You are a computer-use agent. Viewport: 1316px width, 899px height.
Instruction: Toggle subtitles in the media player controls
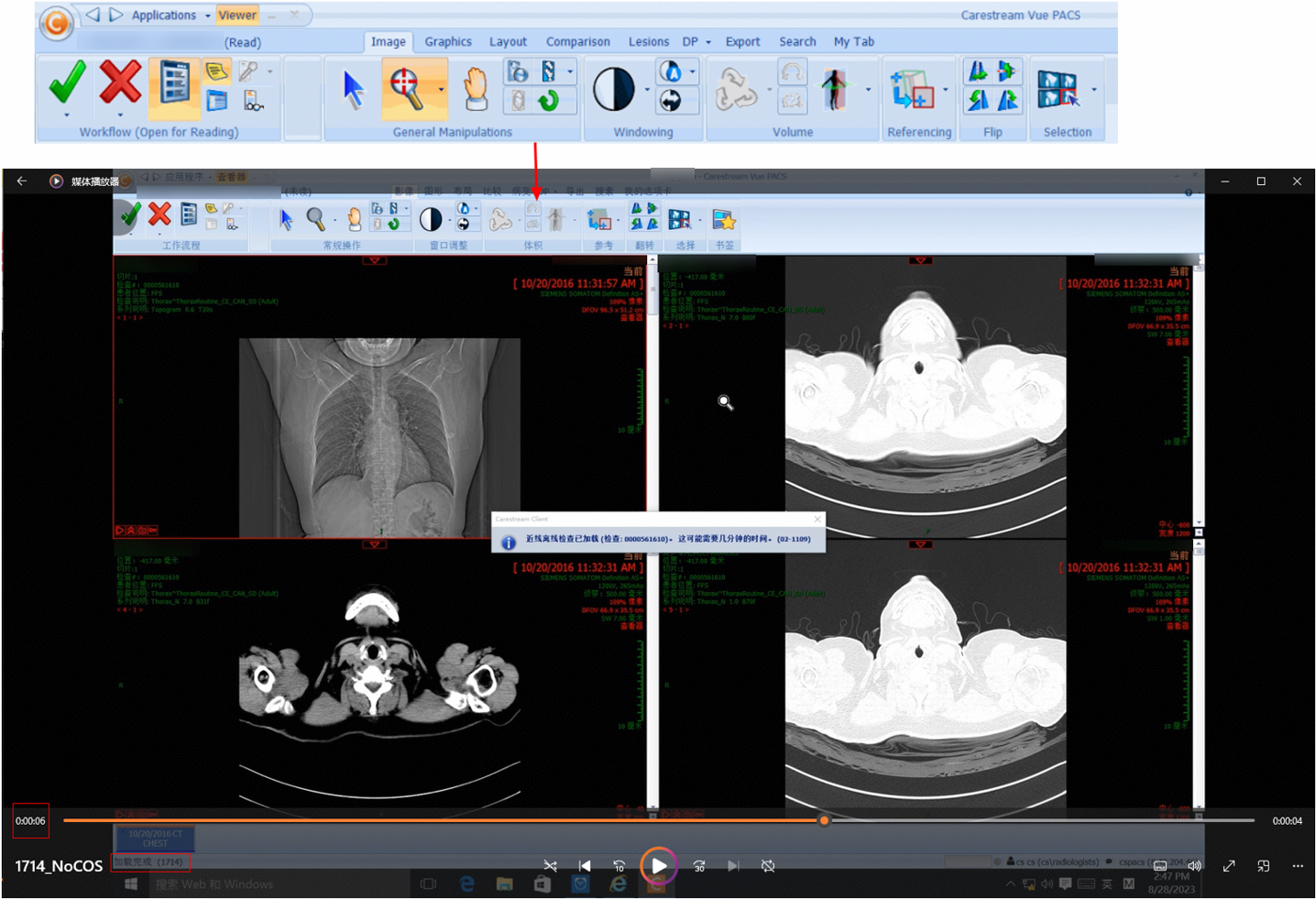1160,866
